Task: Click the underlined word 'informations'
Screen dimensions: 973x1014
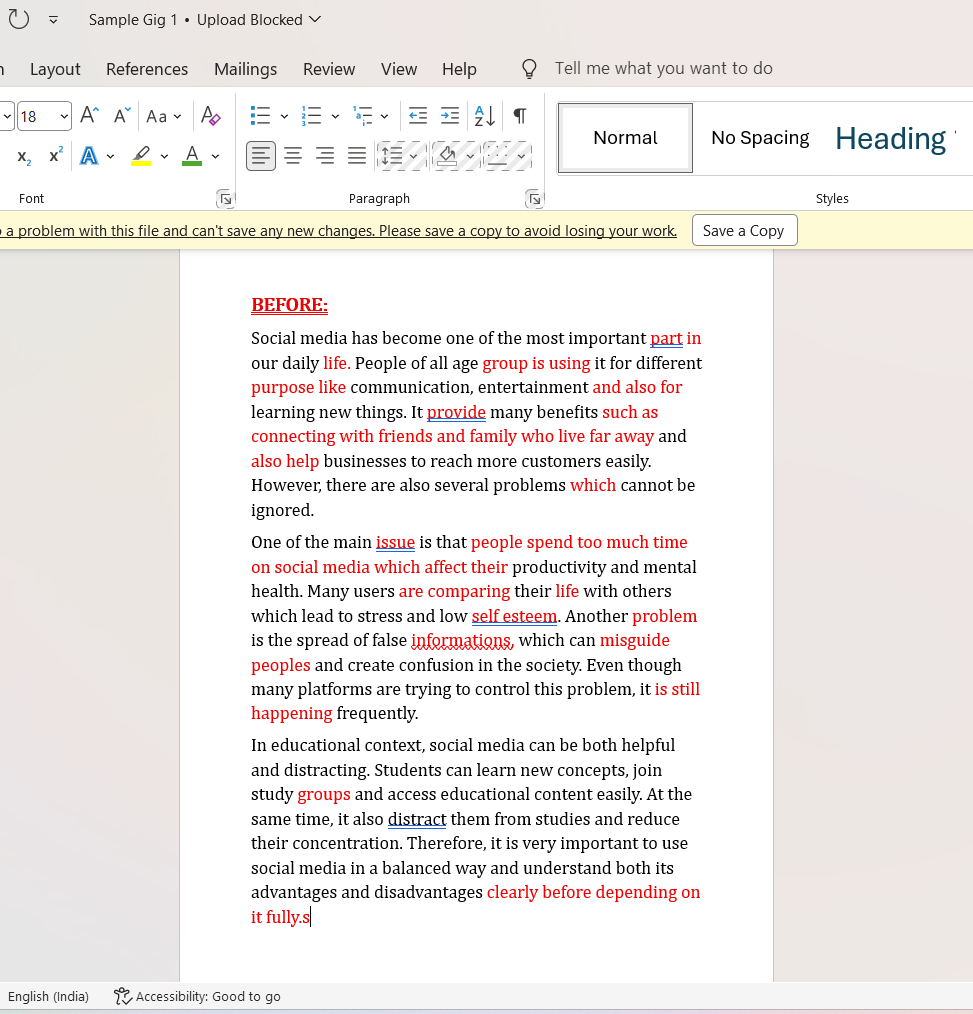Action: 462,640
